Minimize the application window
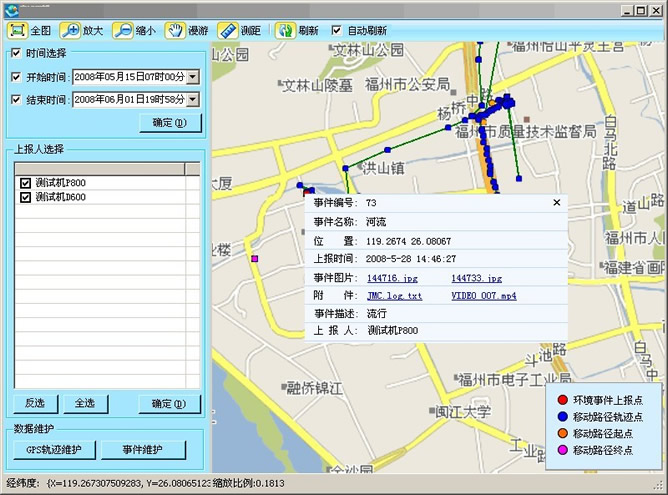This screenshot has height=495, width=668. point(626,11)
